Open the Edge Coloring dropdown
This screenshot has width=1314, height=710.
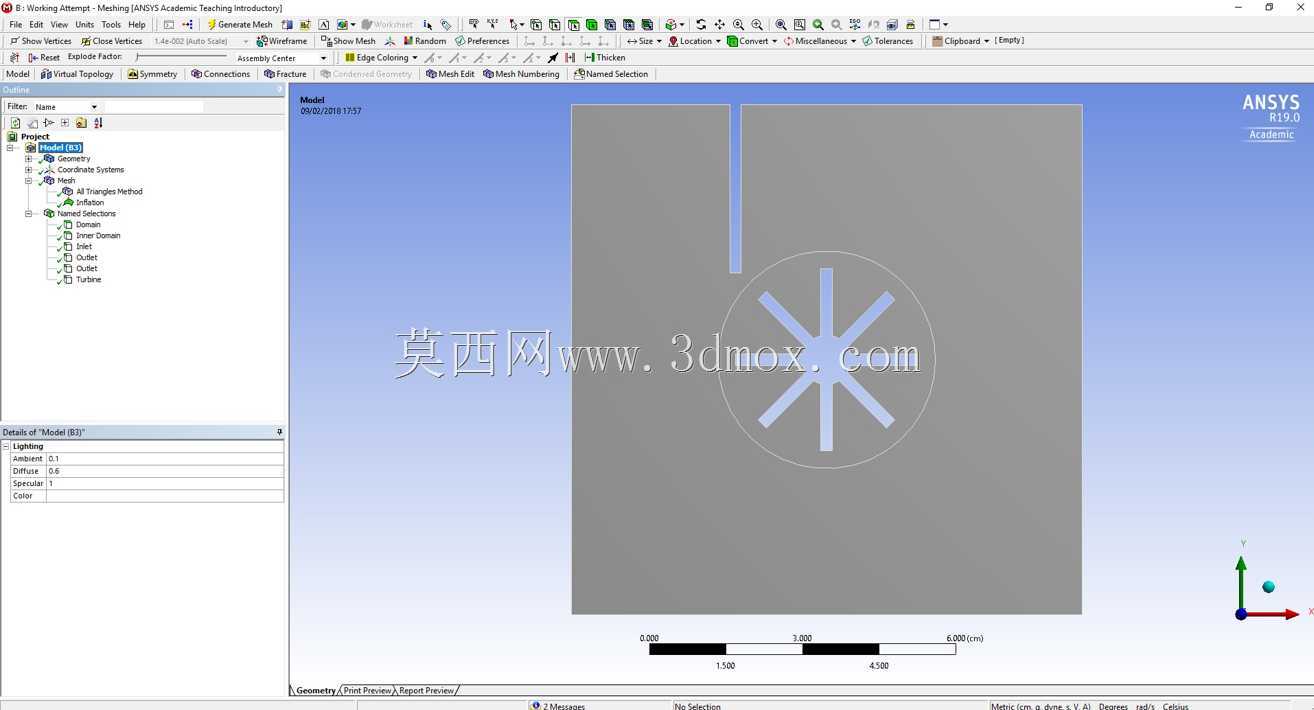415,57
